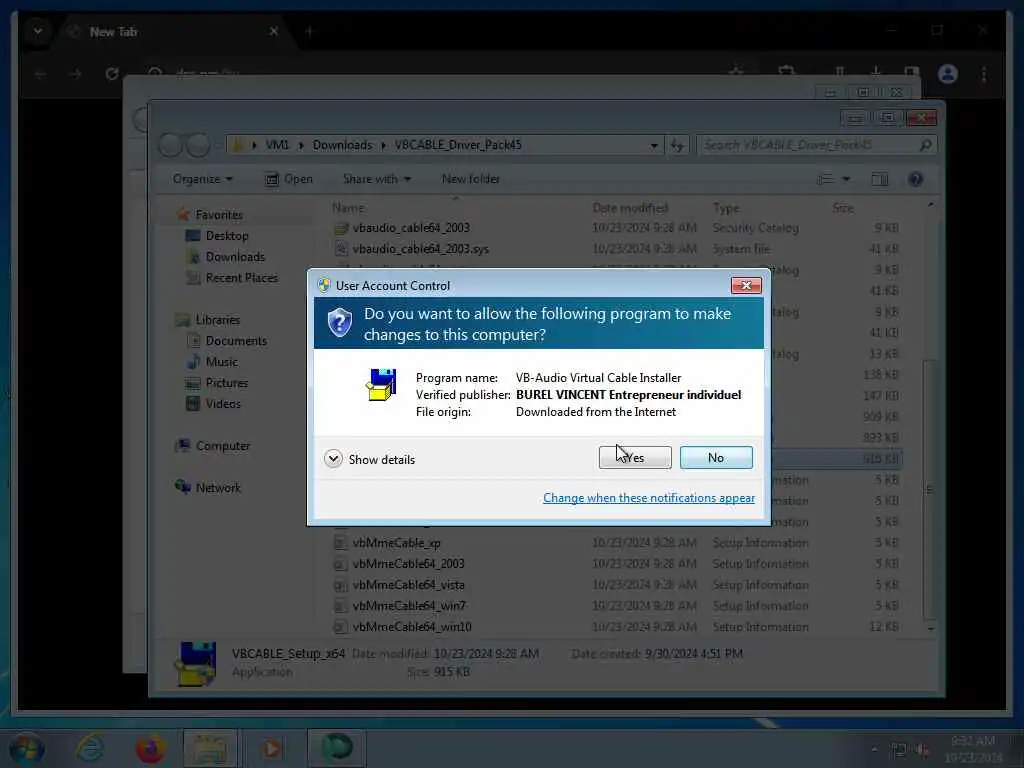
Task: Open Change when these notifications appear link
Action: 648,498
